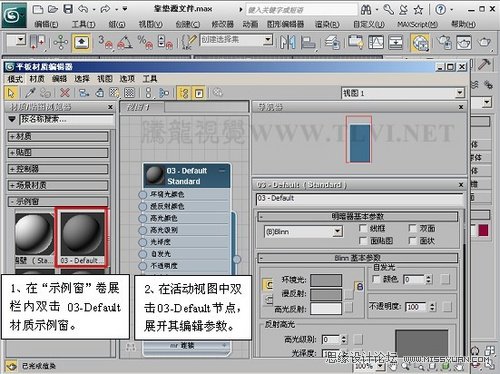Close the Material/Map Browser panel
500x374 pixels.
[110, 107]
